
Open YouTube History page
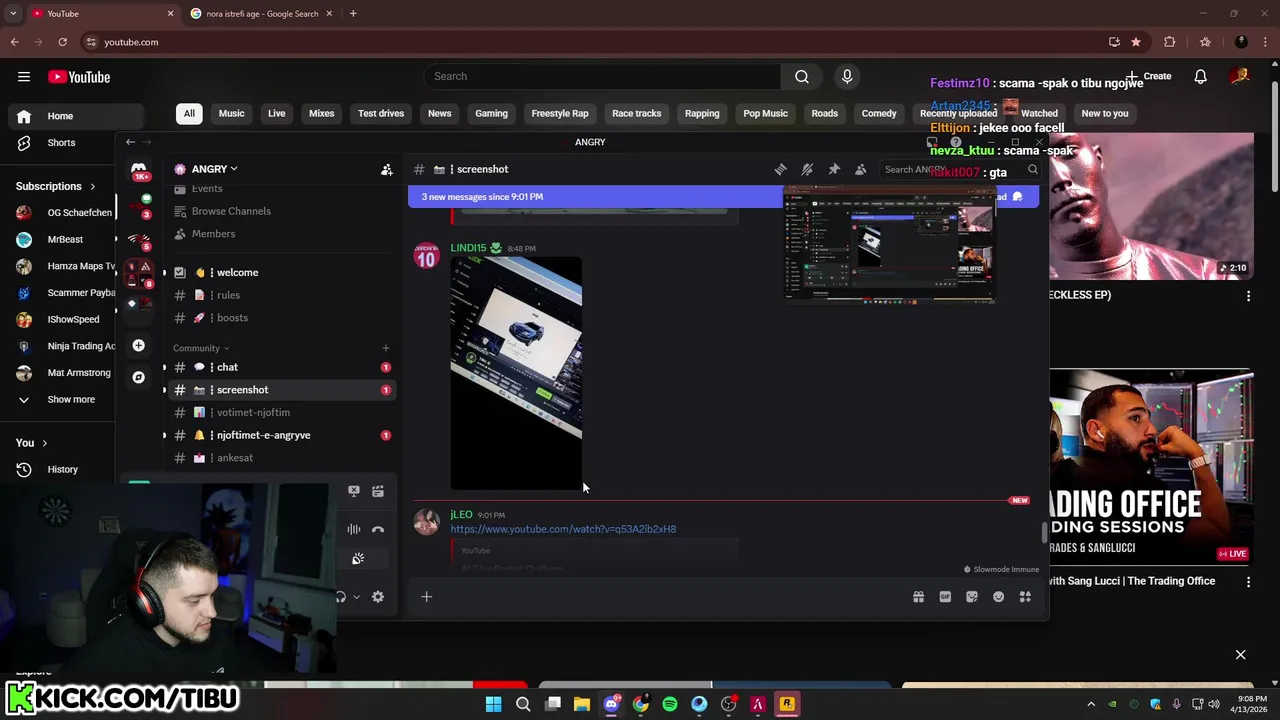click(60, 469)
